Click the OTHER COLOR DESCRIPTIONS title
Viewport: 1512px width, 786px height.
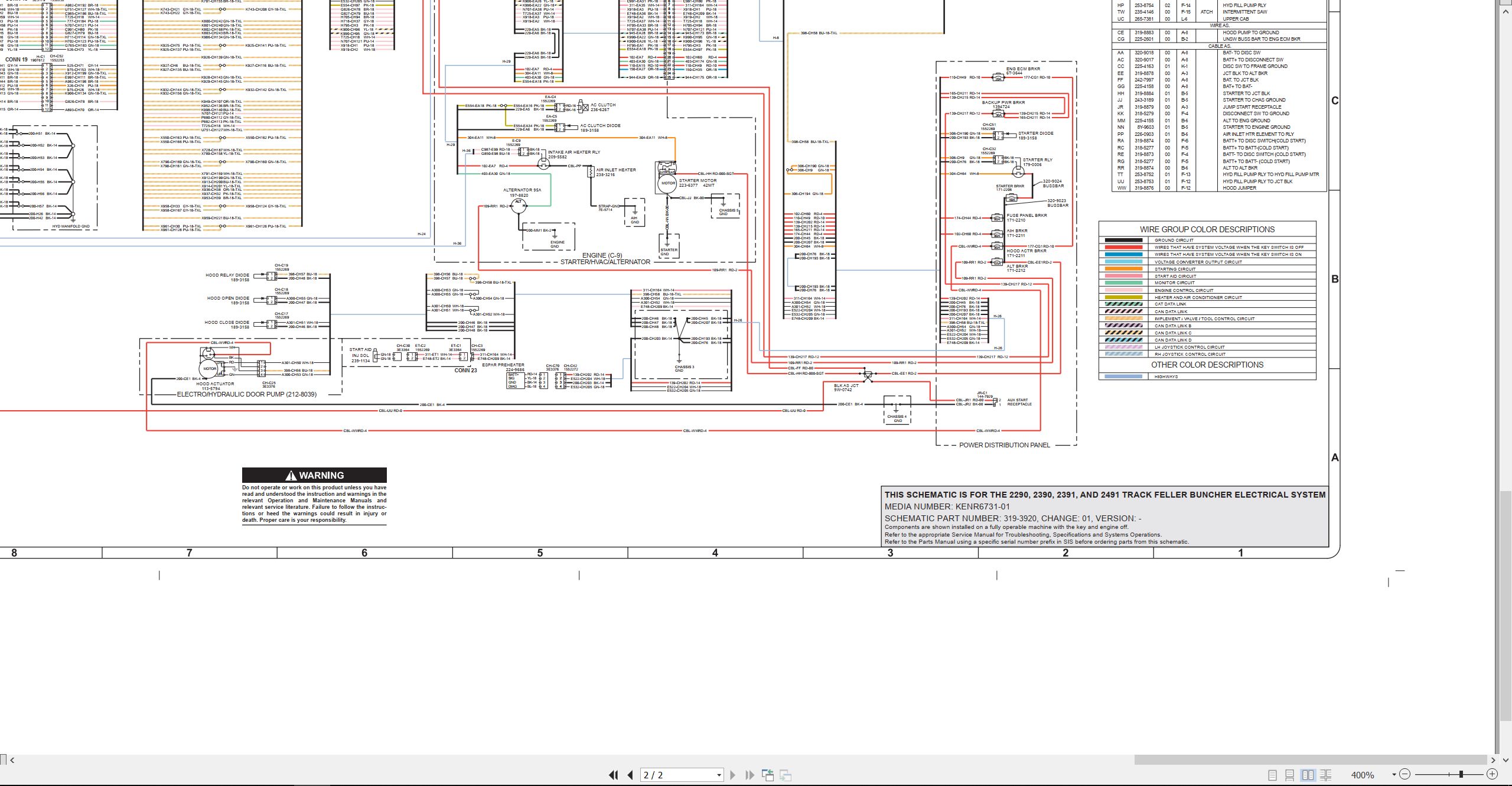point(1207,365)
